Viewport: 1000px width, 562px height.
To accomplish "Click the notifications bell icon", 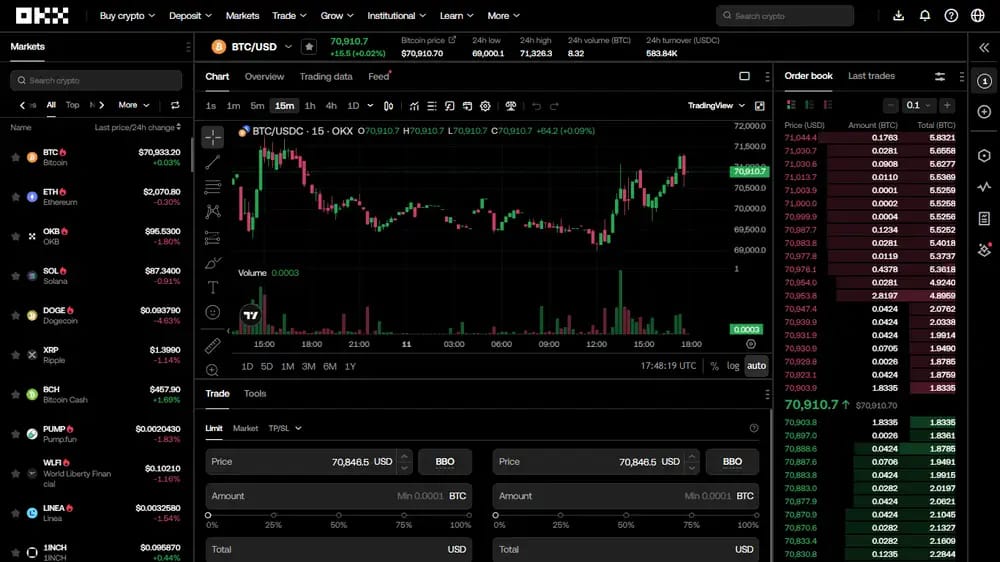I will (x=925, y=15).
